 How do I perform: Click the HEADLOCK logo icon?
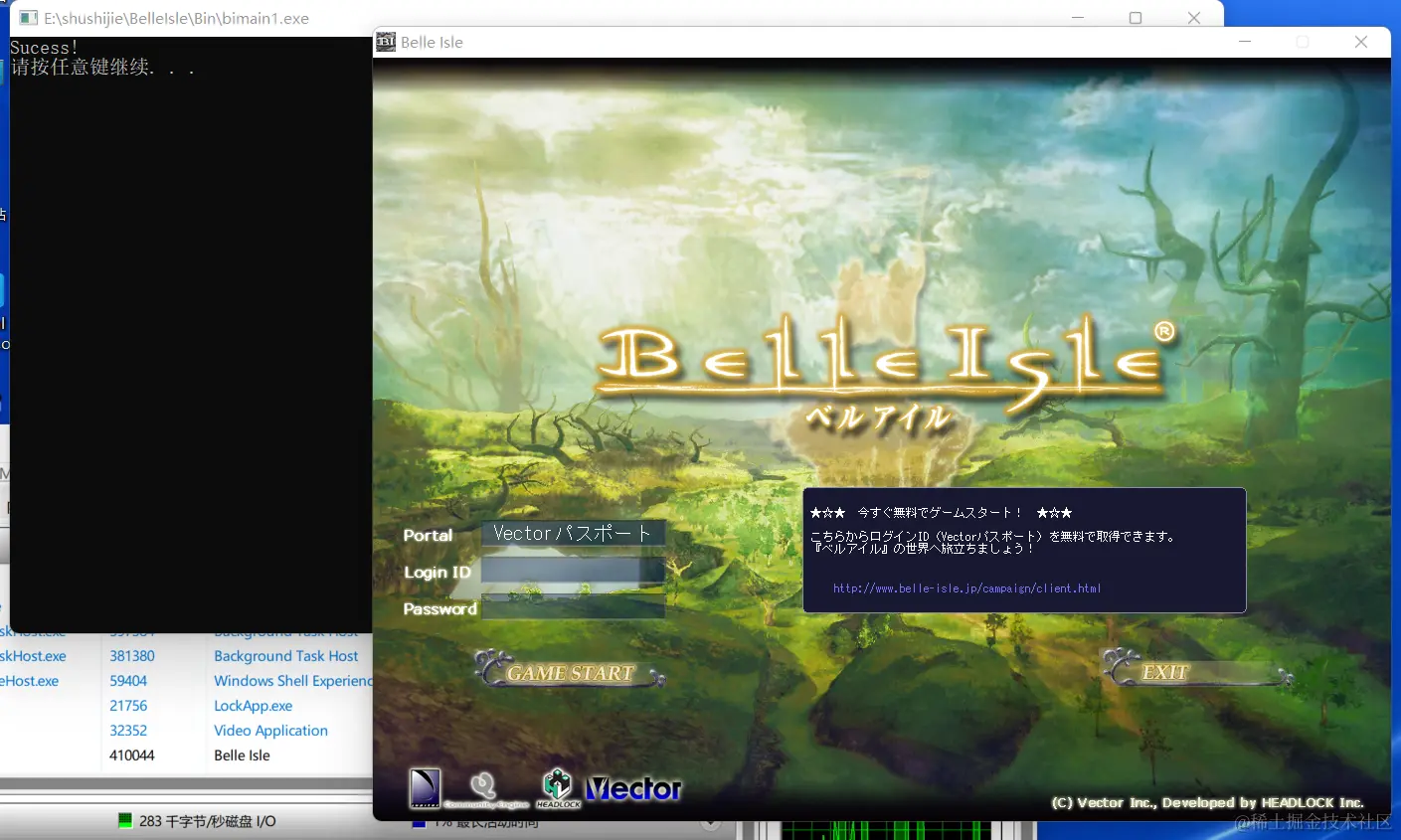[x=558, y=787]
